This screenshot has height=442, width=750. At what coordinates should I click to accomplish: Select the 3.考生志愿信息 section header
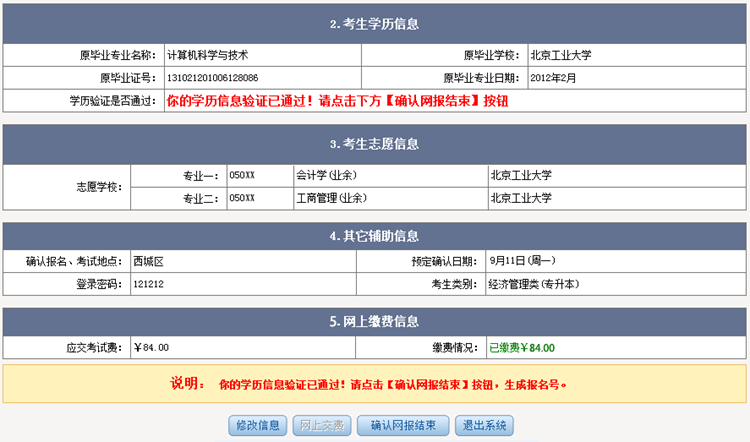pos(374,144)
